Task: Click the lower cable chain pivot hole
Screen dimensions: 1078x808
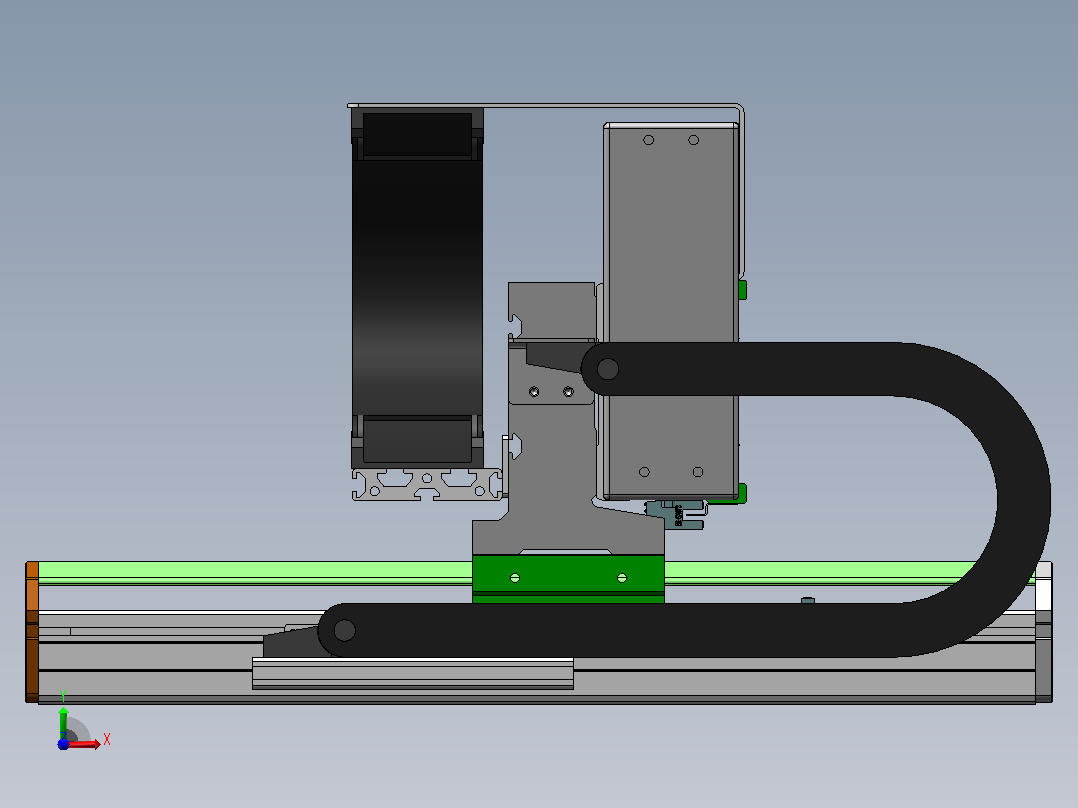Action: tap(344, 630)
